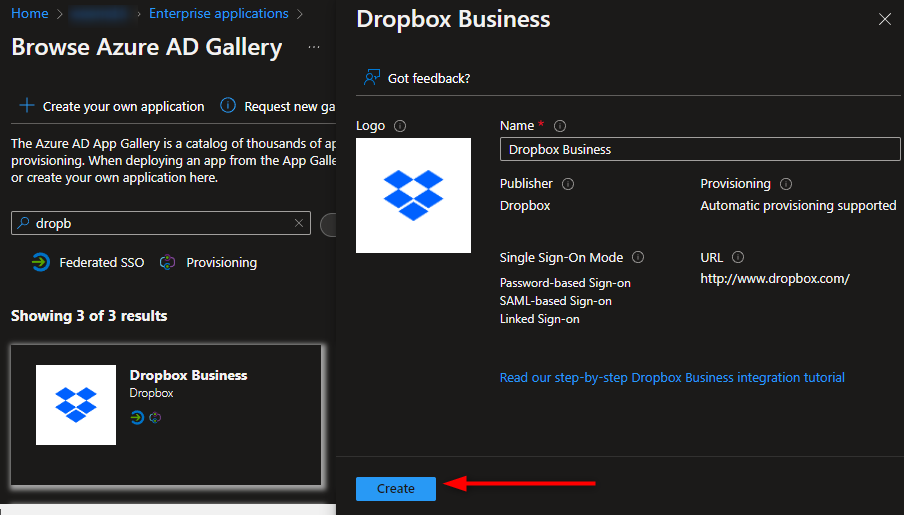Click info icon next to URL
Viewport: 904px width, 515px height.
[x=738, y=258]
